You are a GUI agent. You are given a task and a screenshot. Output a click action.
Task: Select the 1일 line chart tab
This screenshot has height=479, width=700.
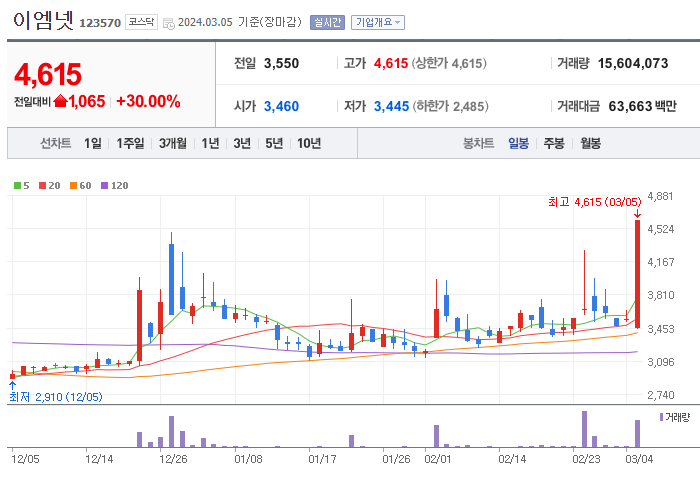coord(93,143)
